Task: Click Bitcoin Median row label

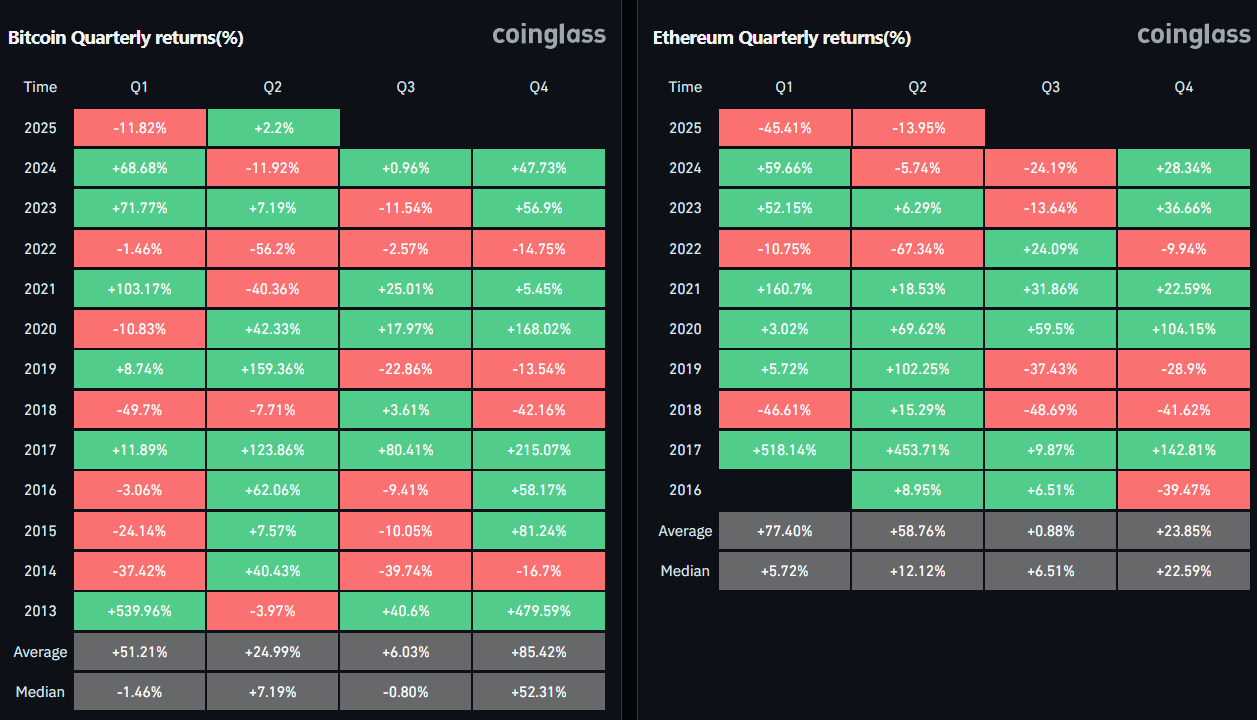Action: click(x=40, y=692)
